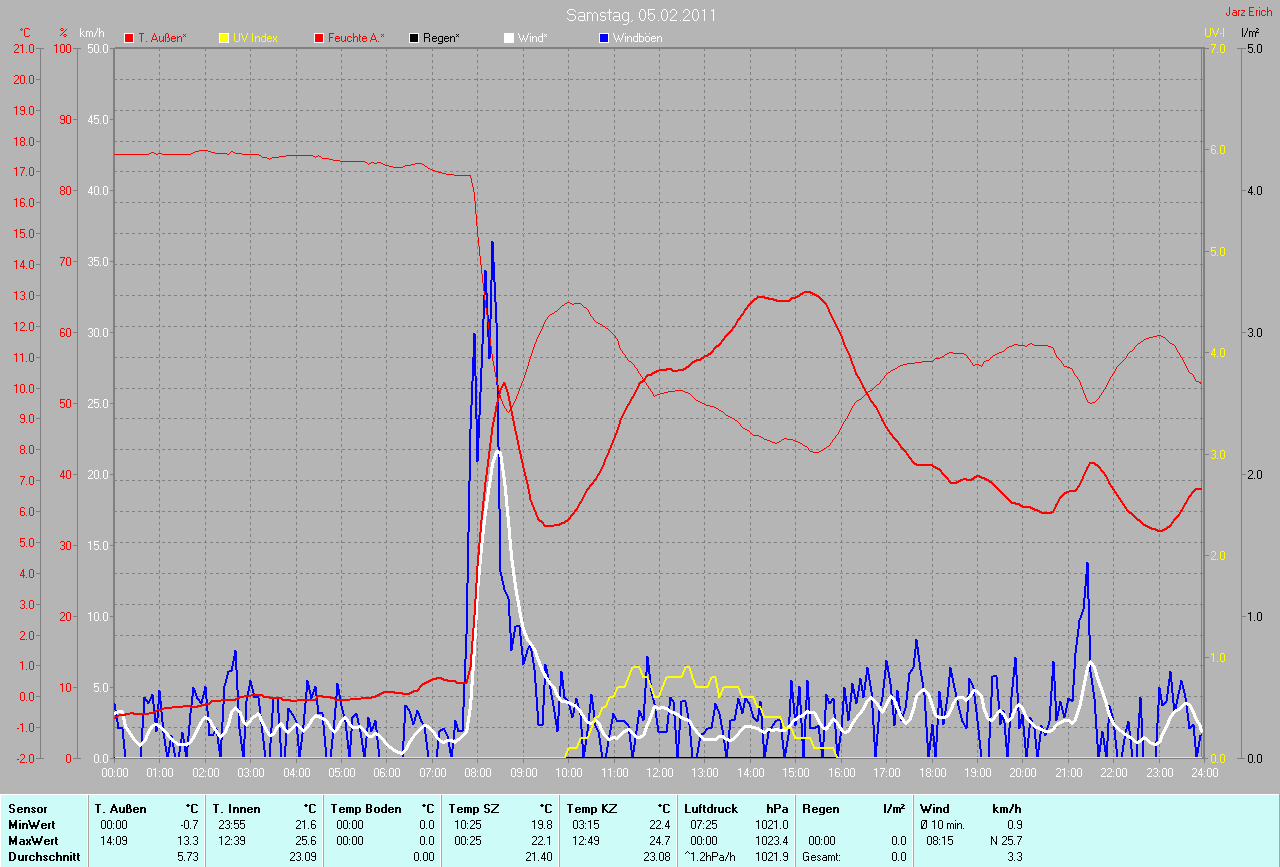
Task: Click the Temp SZ minimum value '19.8'
Action: [x=542, y=825]
